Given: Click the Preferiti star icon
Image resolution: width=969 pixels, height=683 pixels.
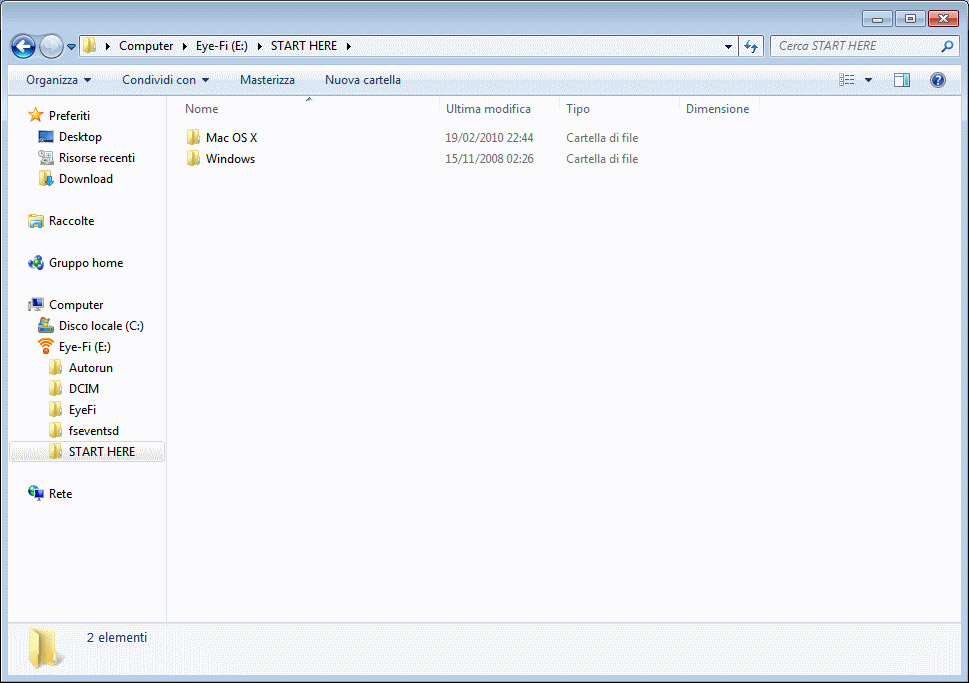Looking at the screenshot, I should [36, 115].
